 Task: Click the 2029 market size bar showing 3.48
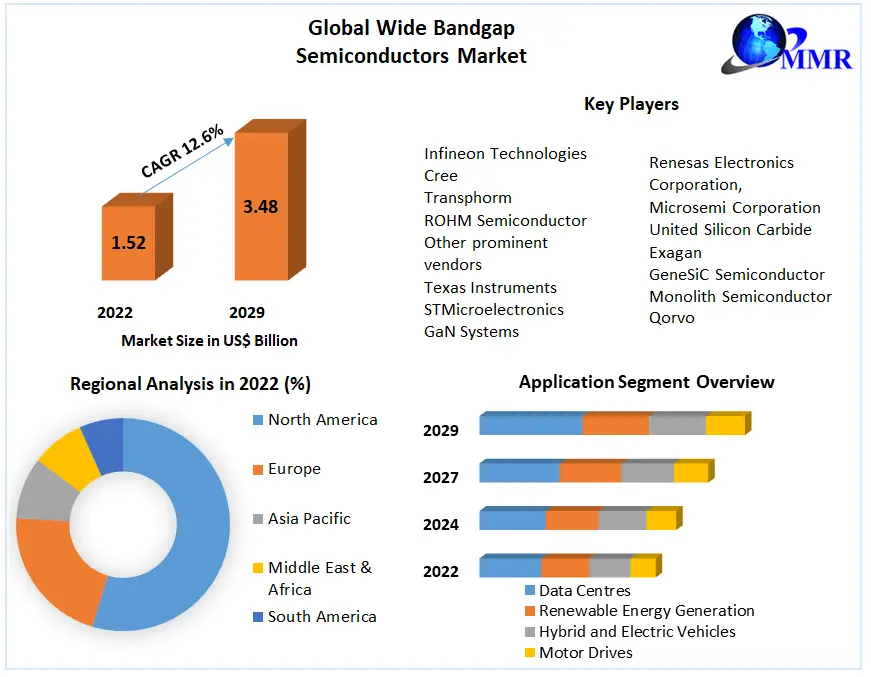pyautogui.click(x=261, y=207)
